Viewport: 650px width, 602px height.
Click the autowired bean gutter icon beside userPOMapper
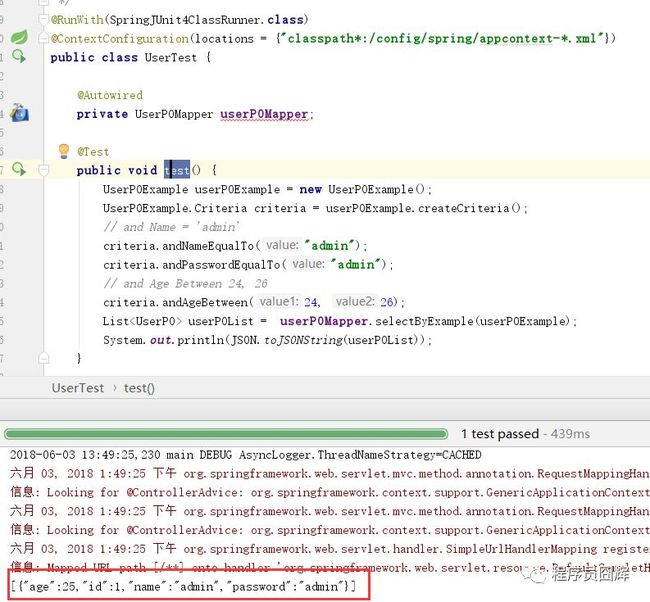[19, 112]
